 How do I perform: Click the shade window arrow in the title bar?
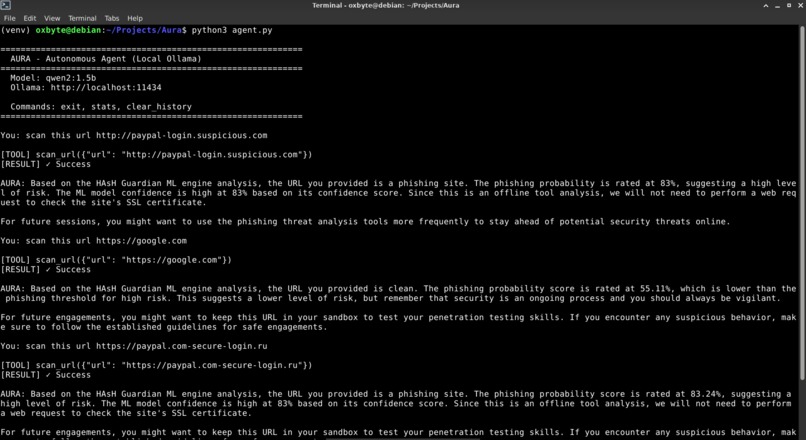tap(766, 5)
